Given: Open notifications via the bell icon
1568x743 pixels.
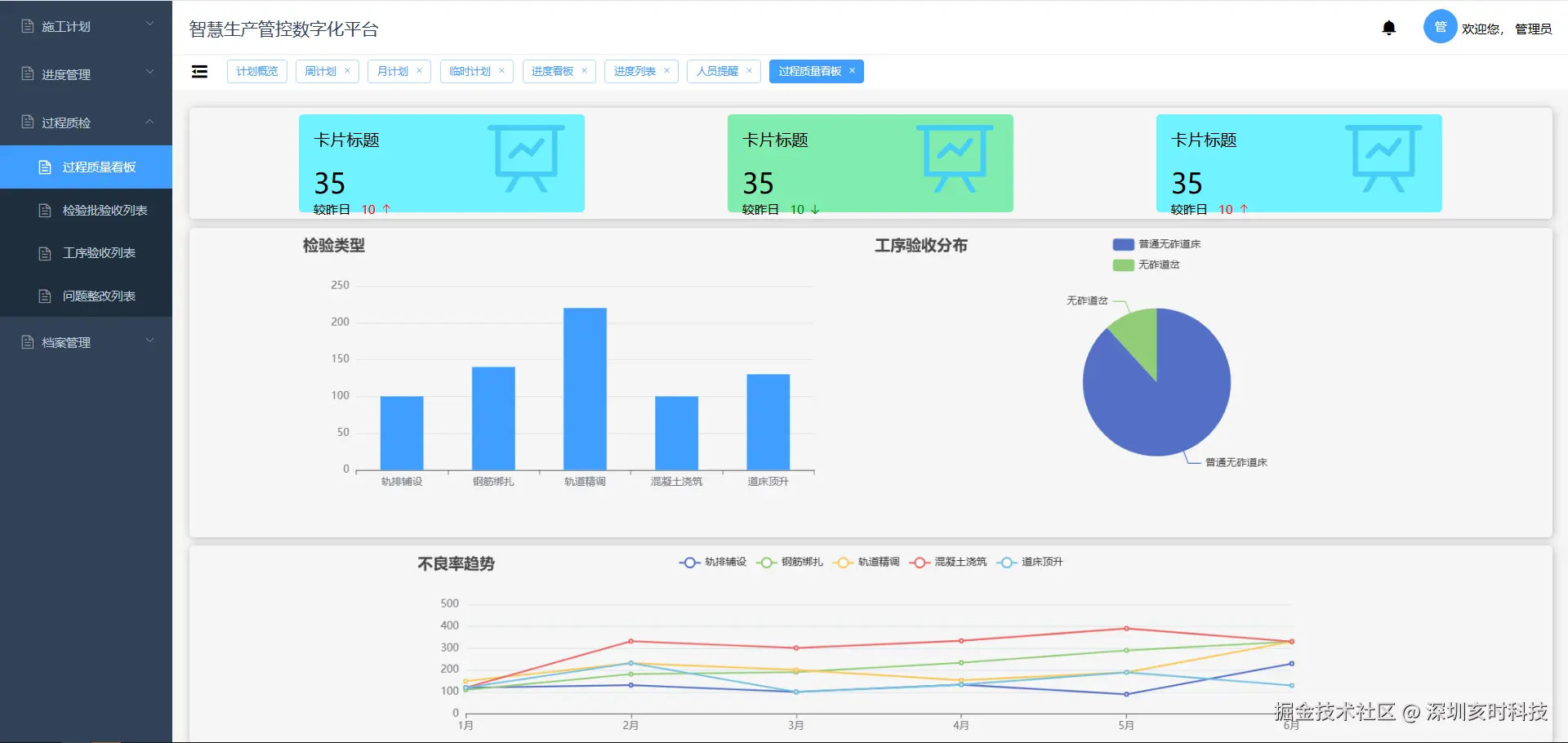Looking at the screenshot, I should [1389, 29].
